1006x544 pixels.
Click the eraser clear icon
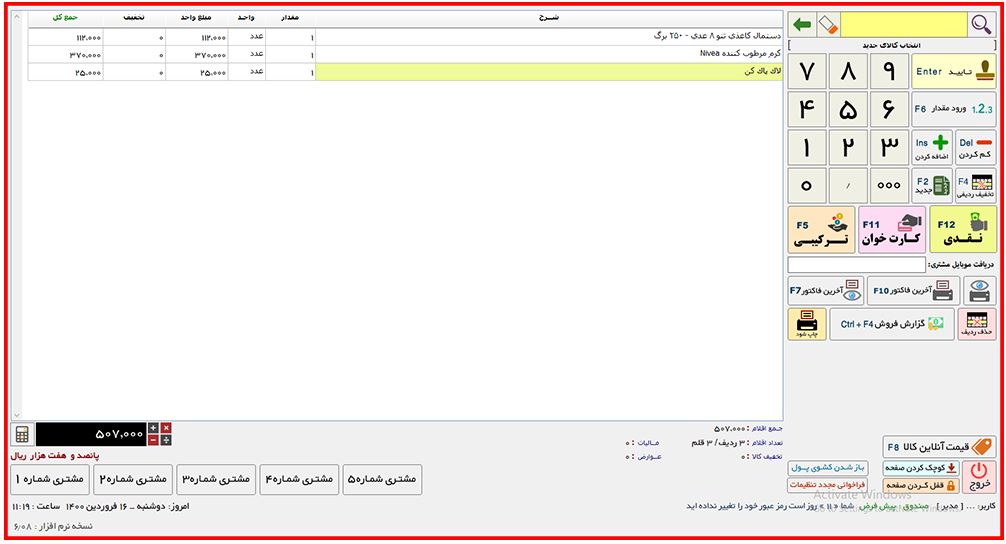tap(827, 24)
